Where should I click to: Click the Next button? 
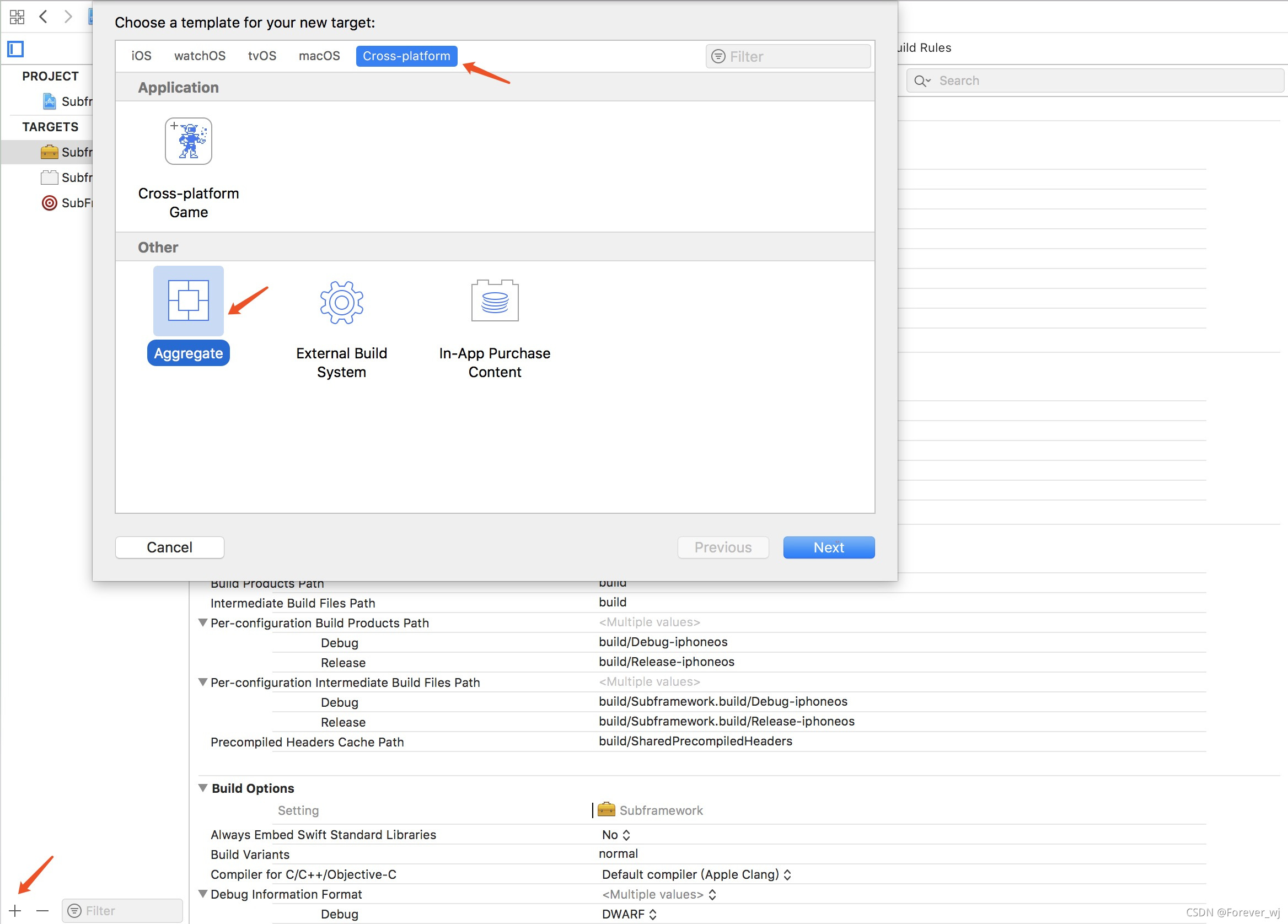click(x=828, y=547)
